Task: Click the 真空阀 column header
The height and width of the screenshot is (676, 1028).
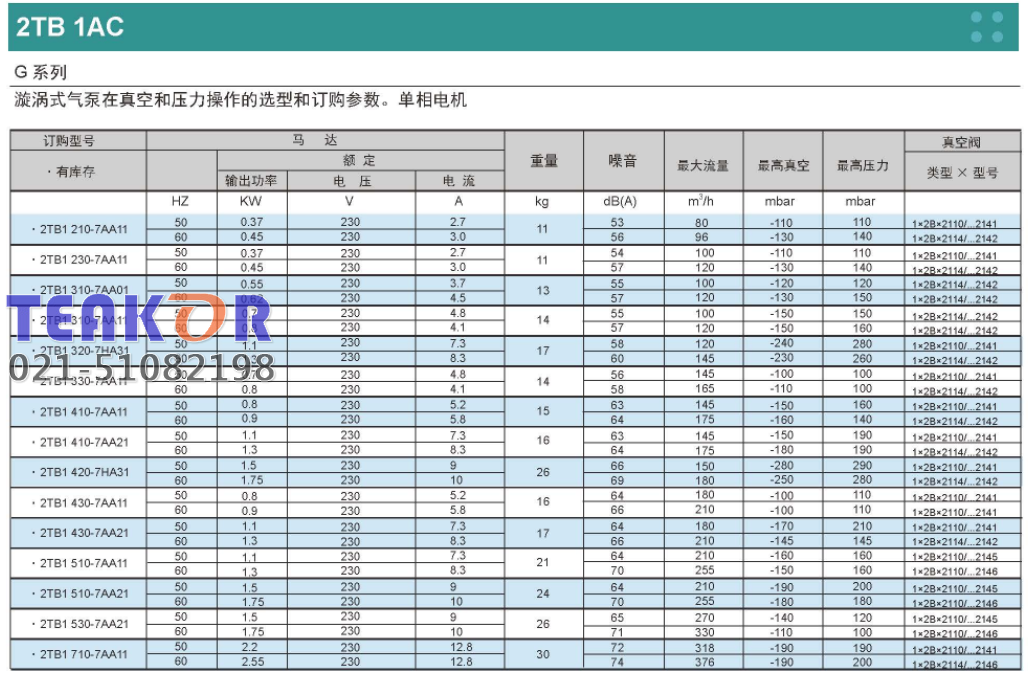Action: [962, 141]
